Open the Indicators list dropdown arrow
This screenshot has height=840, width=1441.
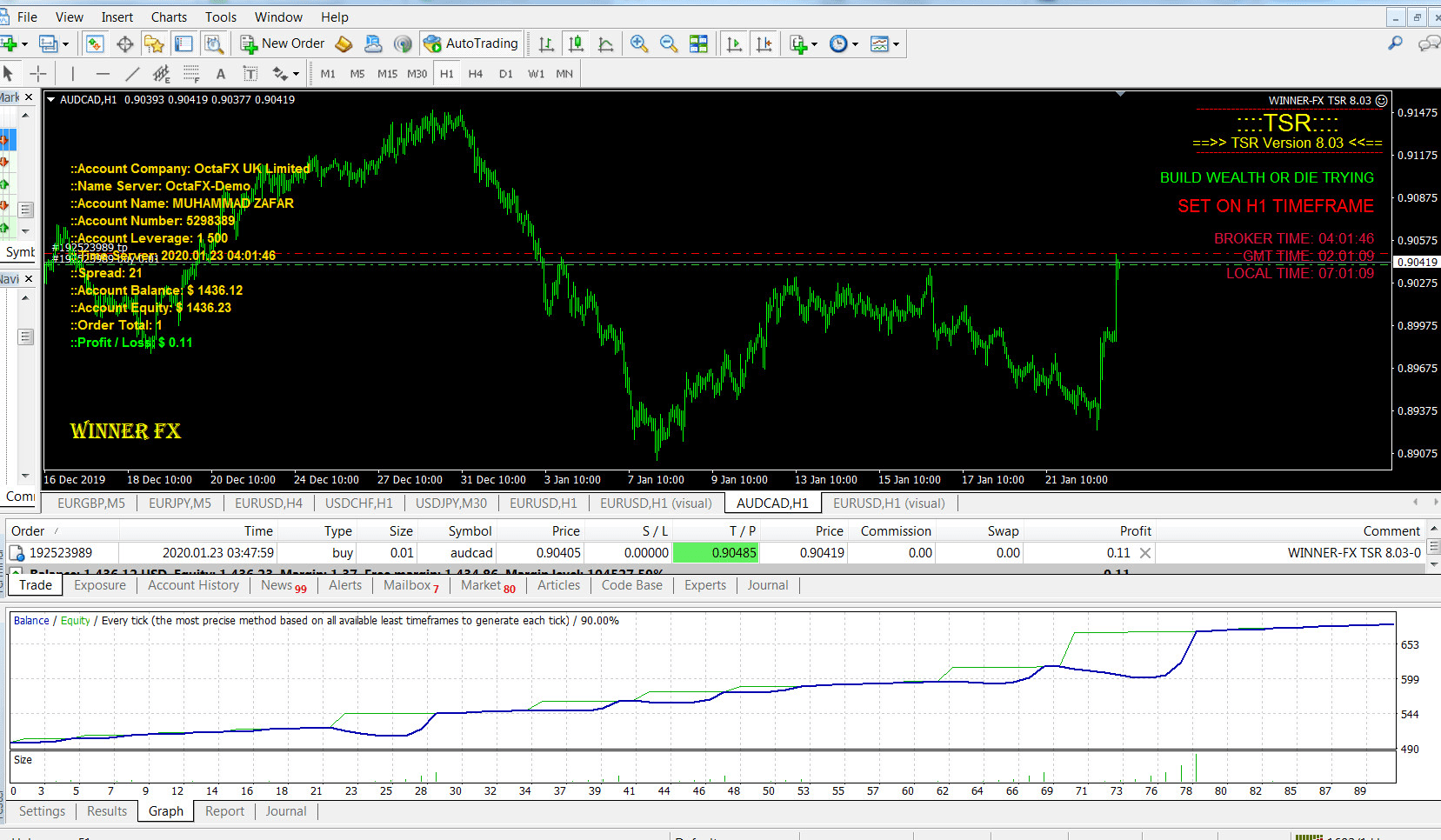coord(814,44)
